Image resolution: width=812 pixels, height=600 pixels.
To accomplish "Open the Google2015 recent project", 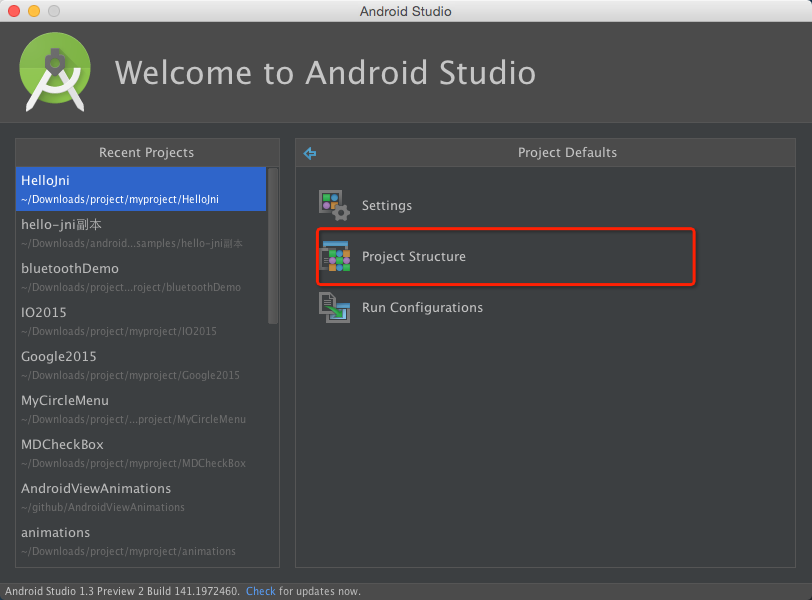I will click(x=141, y=365).
